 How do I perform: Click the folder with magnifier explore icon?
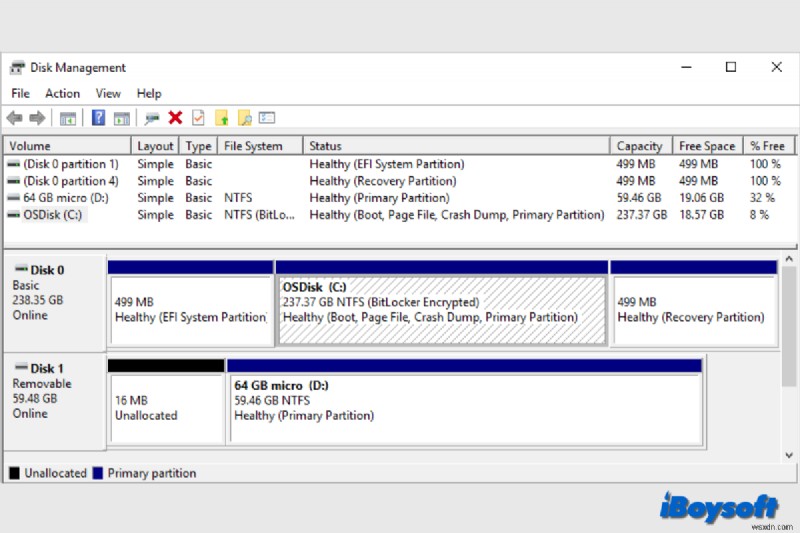(245, 118)
